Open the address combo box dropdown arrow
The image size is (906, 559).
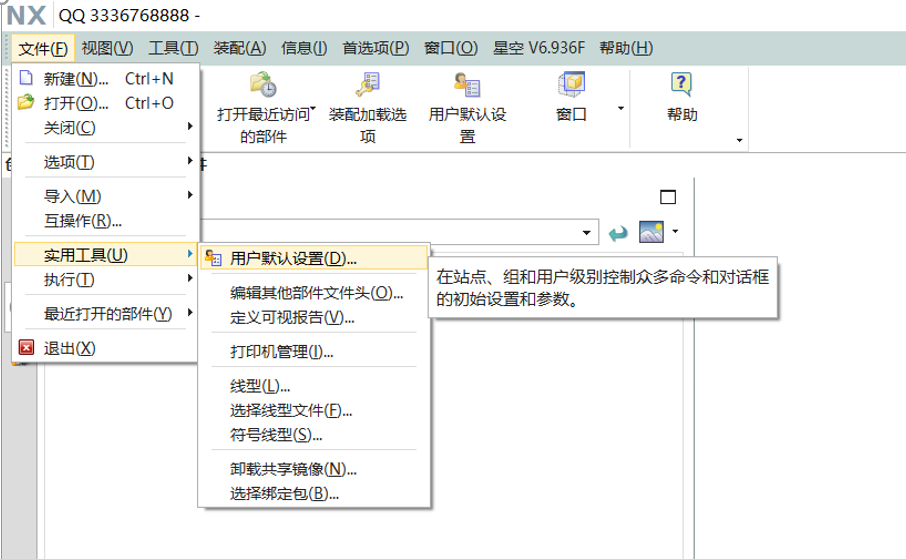586,233
